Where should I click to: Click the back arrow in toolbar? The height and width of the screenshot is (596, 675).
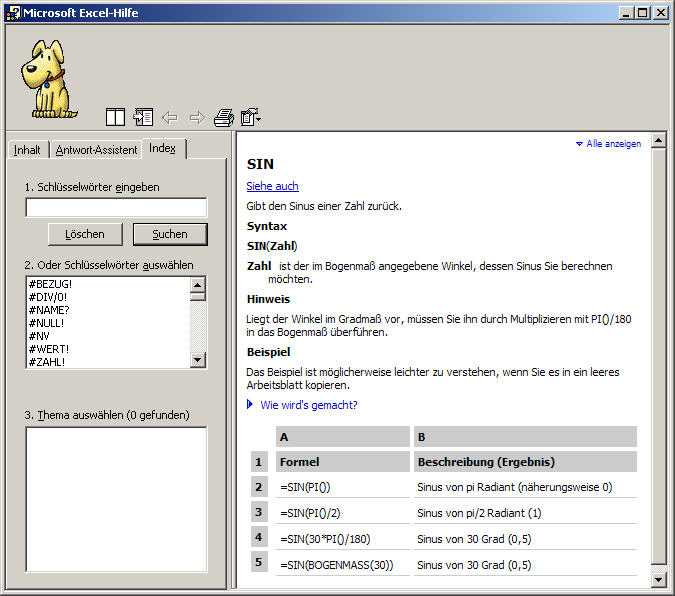coord(169,117)
